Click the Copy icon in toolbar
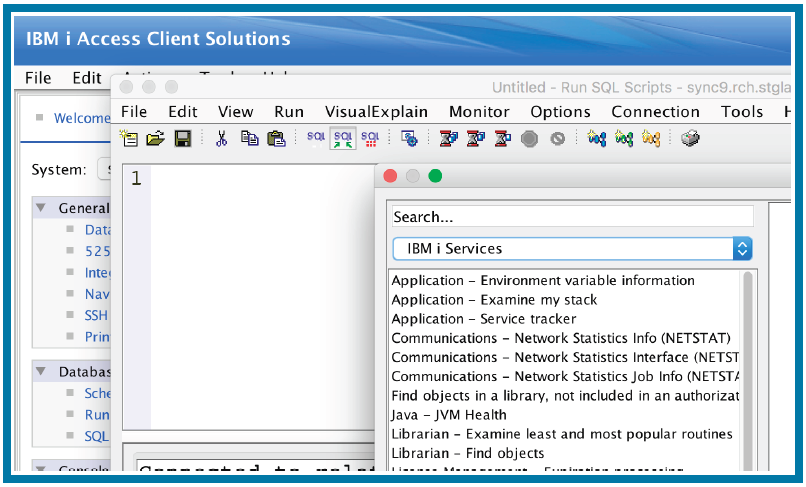The image size is (806, 487). pos(249,139)
